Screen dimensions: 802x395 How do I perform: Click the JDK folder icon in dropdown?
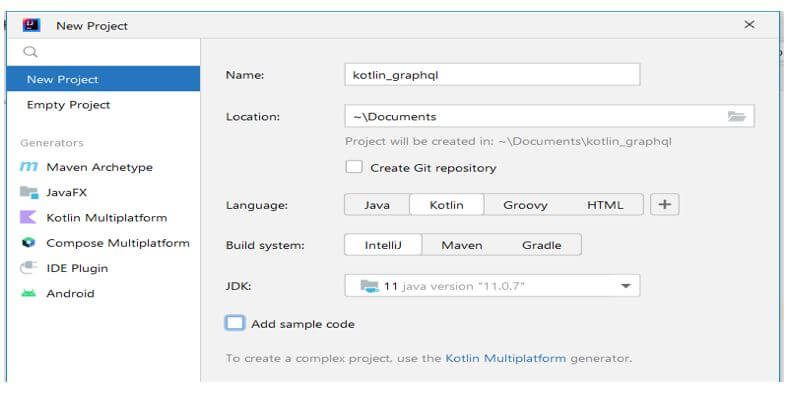(x=369, y=286)
